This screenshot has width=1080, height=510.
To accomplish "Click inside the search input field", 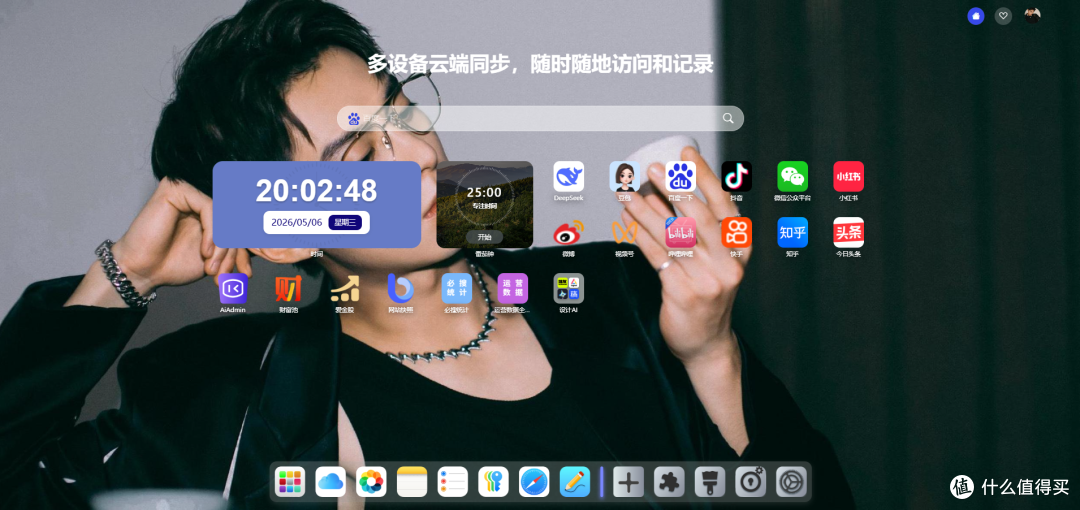I will [540, 119].
